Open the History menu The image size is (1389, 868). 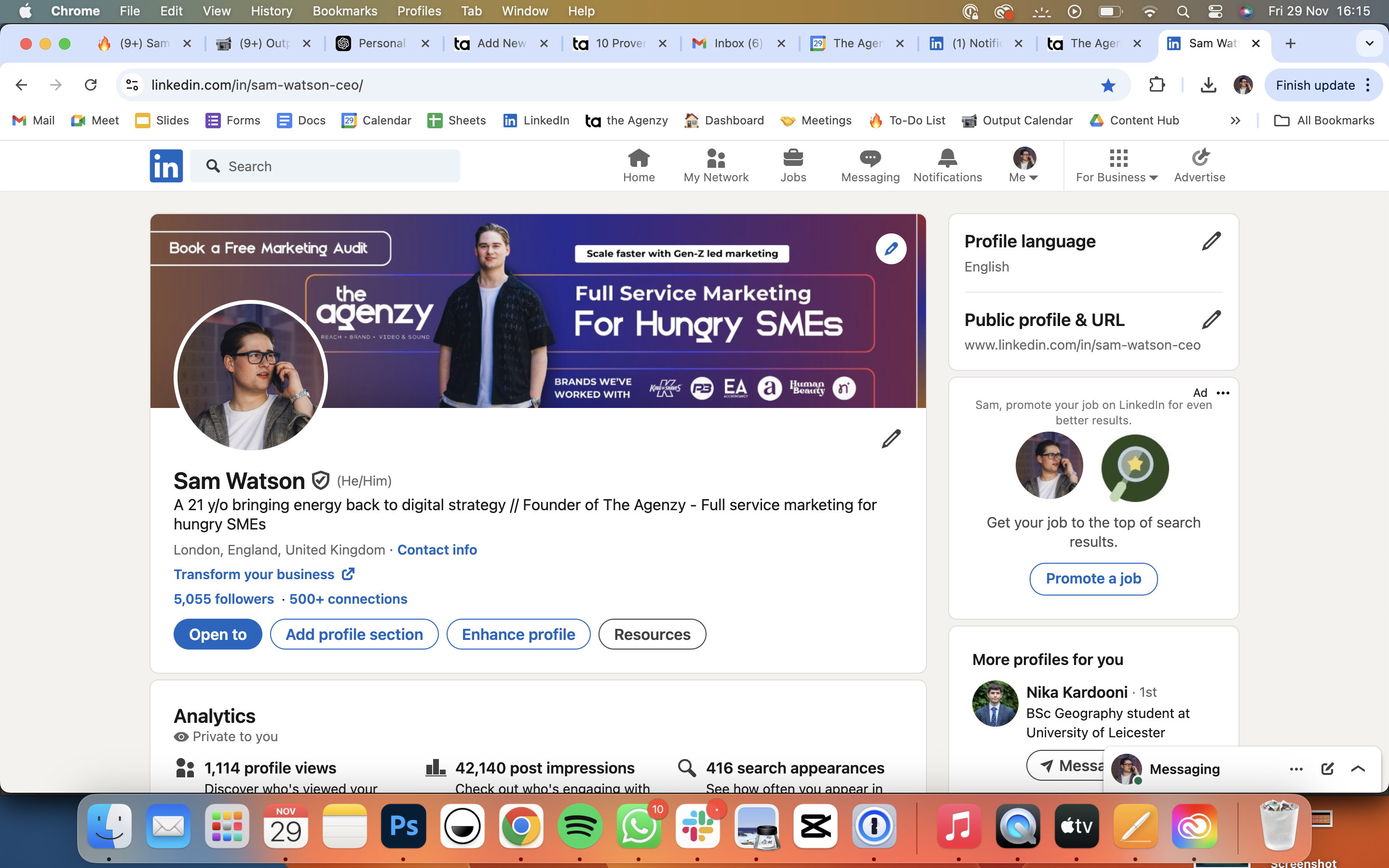coord(272,11)
